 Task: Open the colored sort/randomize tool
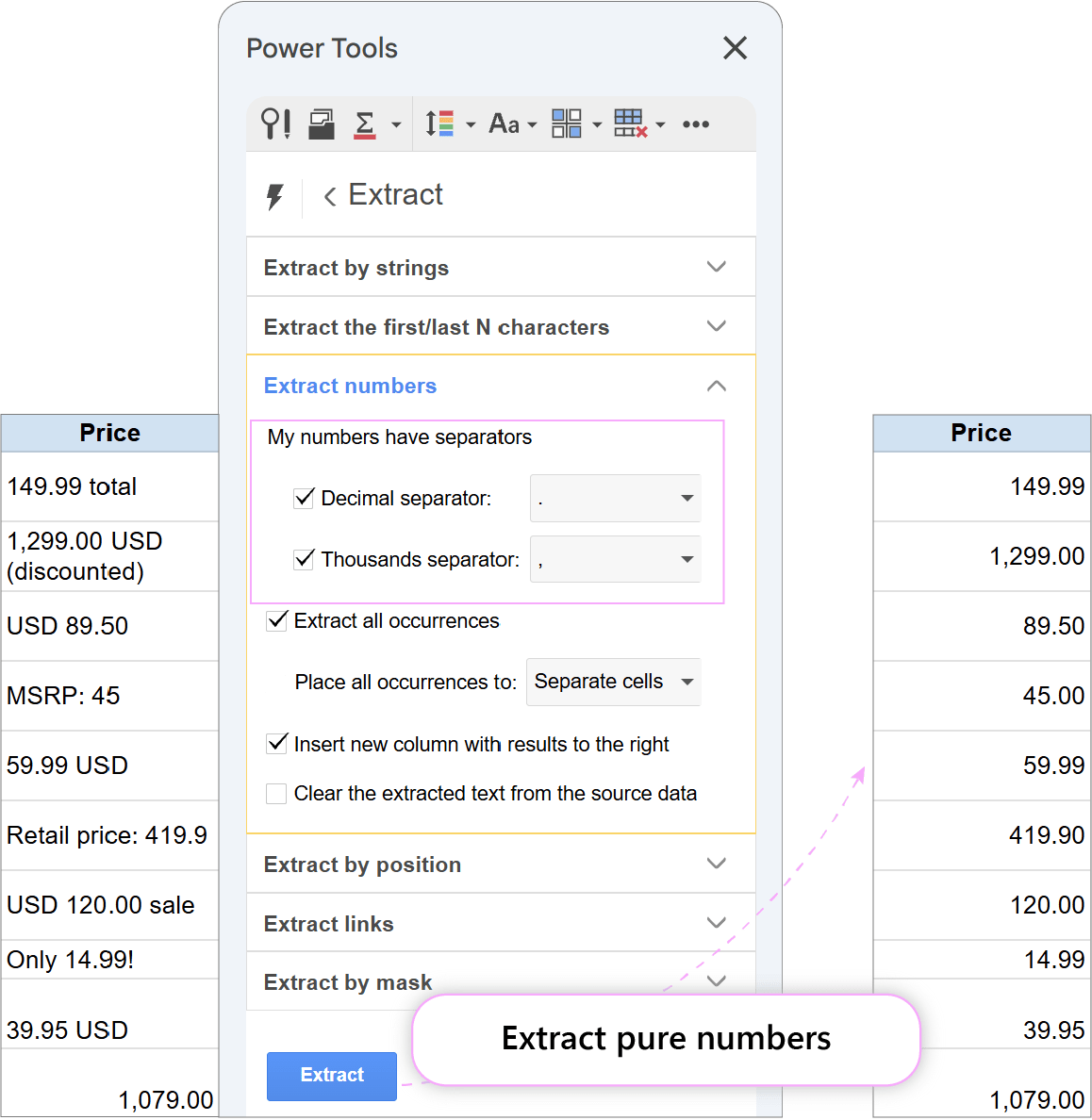click(439, 124)
